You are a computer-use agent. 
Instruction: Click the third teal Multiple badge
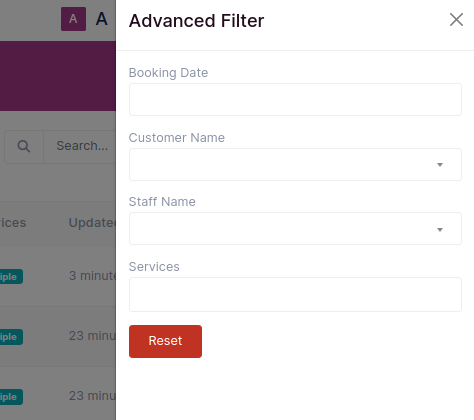(x=11, y=397)
